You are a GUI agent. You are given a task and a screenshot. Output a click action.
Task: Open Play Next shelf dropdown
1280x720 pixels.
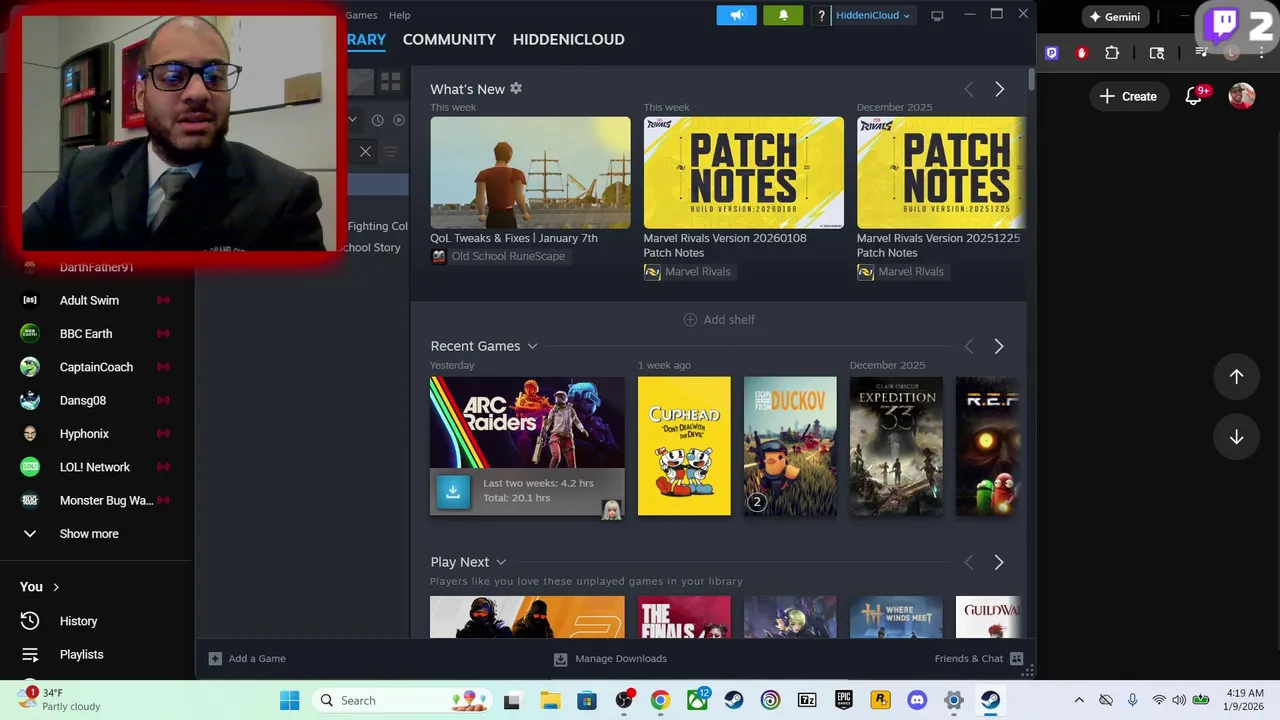click(x=501, y=562)
